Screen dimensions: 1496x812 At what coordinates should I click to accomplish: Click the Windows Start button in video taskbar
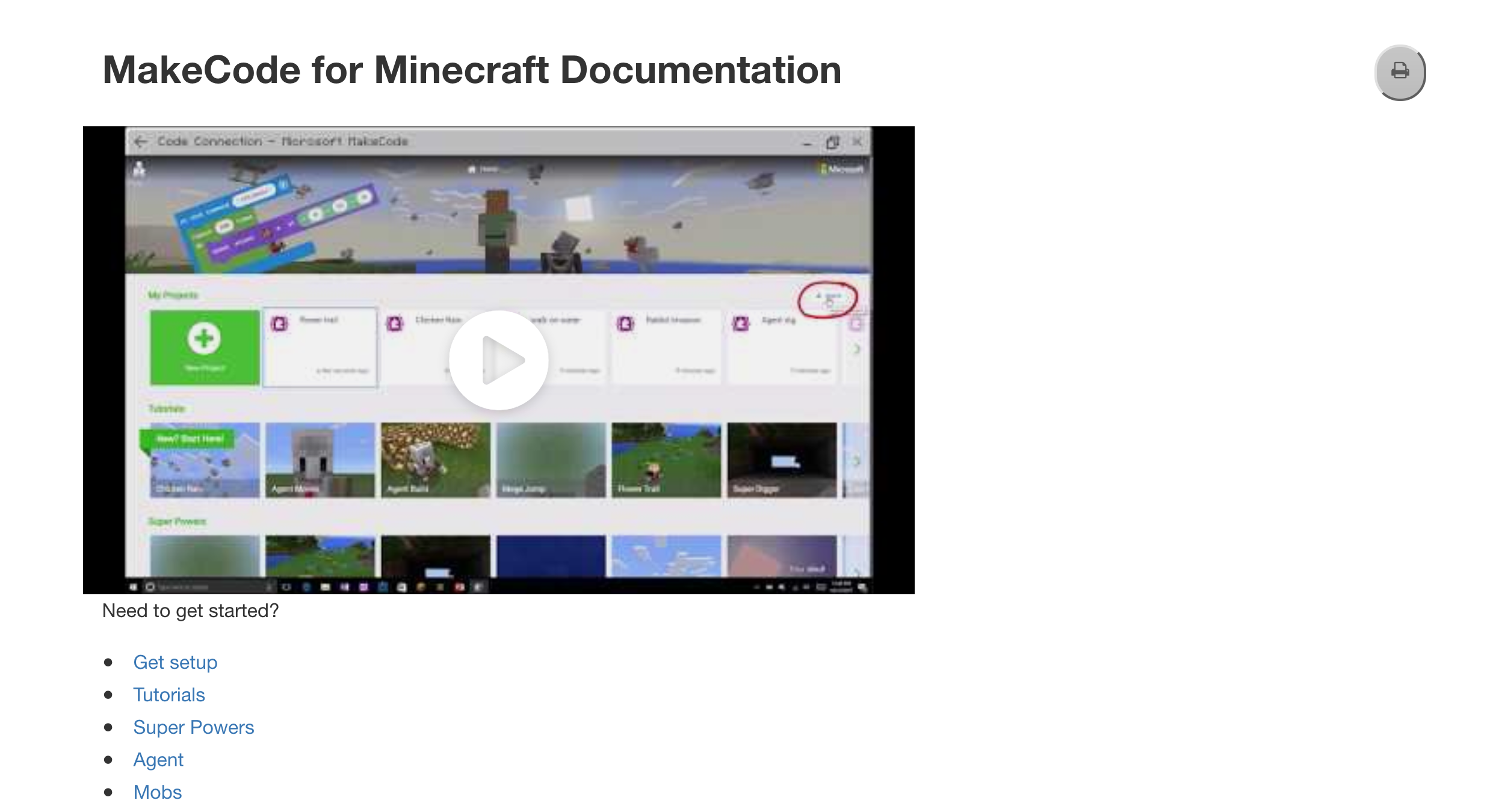pyautogui.click(x=133, y=586)
